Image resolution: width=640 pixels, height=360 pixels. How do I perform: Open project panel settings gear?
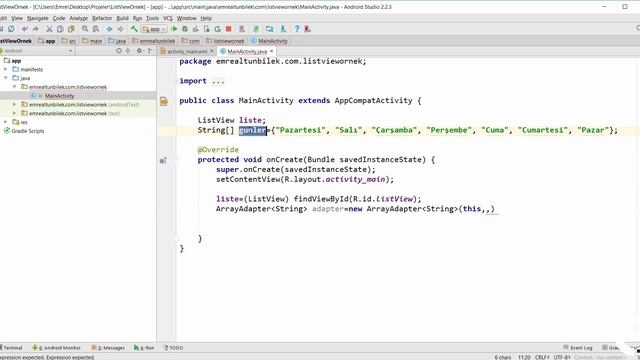coord(140,51)
